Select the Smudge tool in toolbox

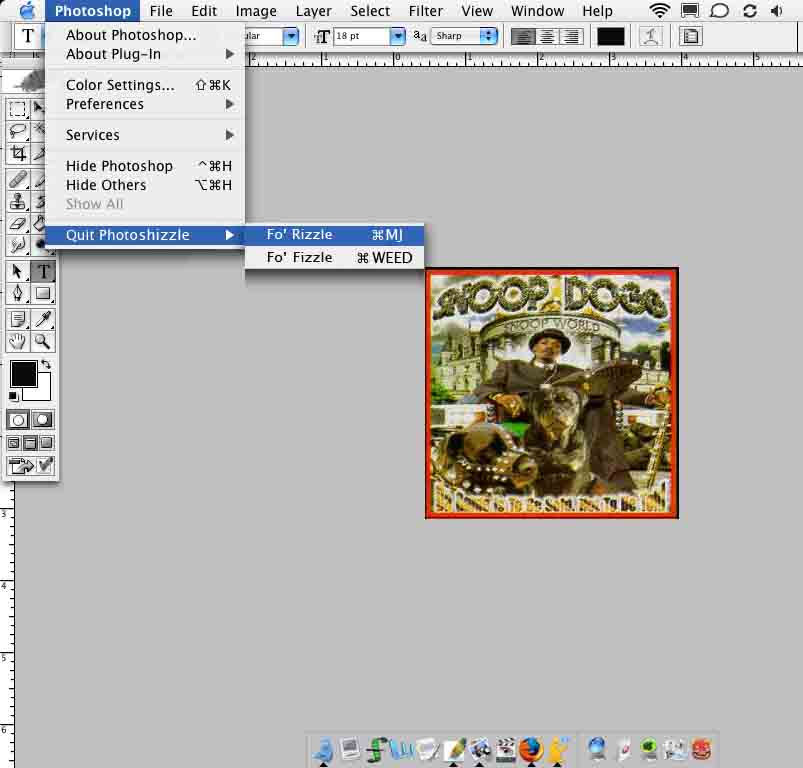click(17, 245)
